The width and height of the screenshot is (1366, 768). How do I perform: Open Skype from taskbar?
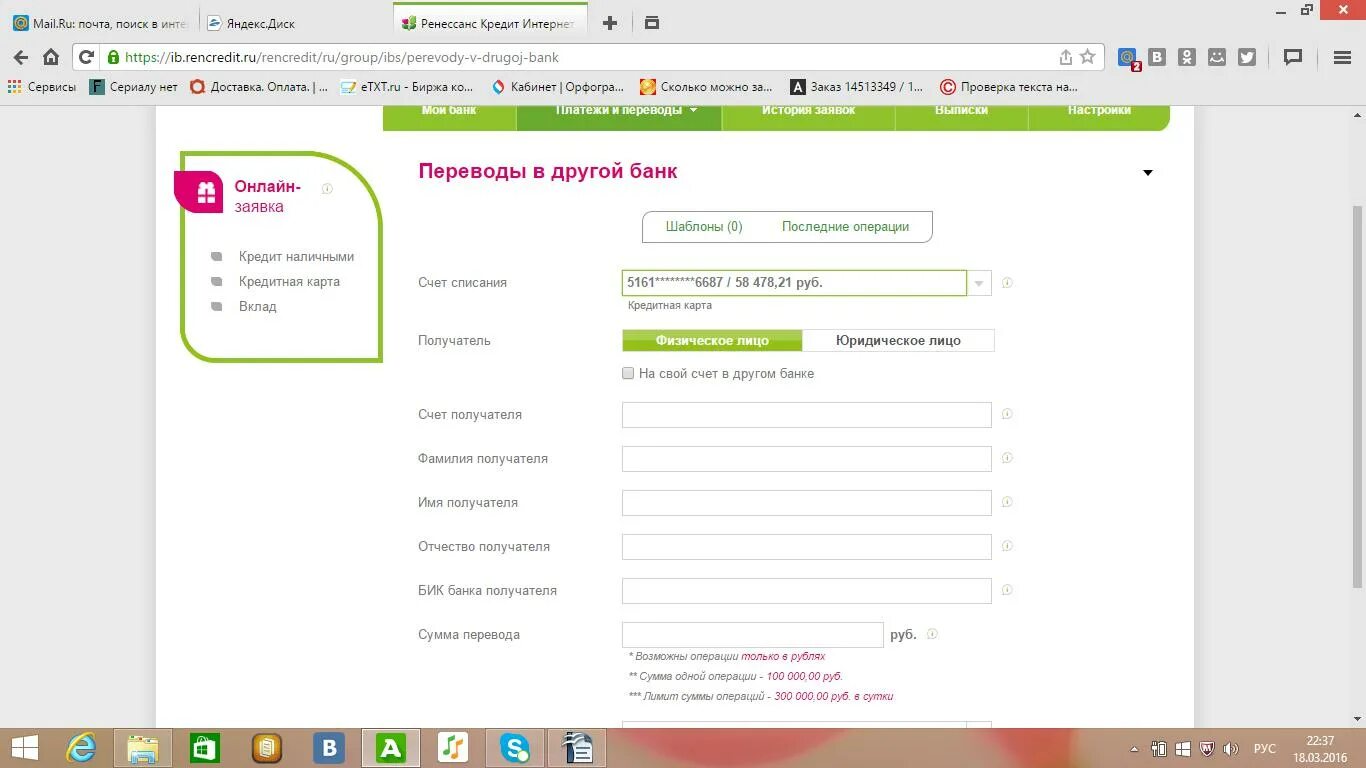pos(515,747)
